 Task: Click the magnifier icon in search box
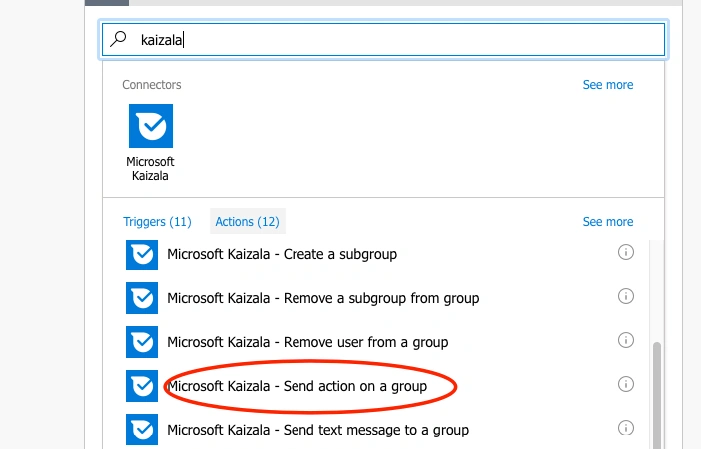coord(118,39)
